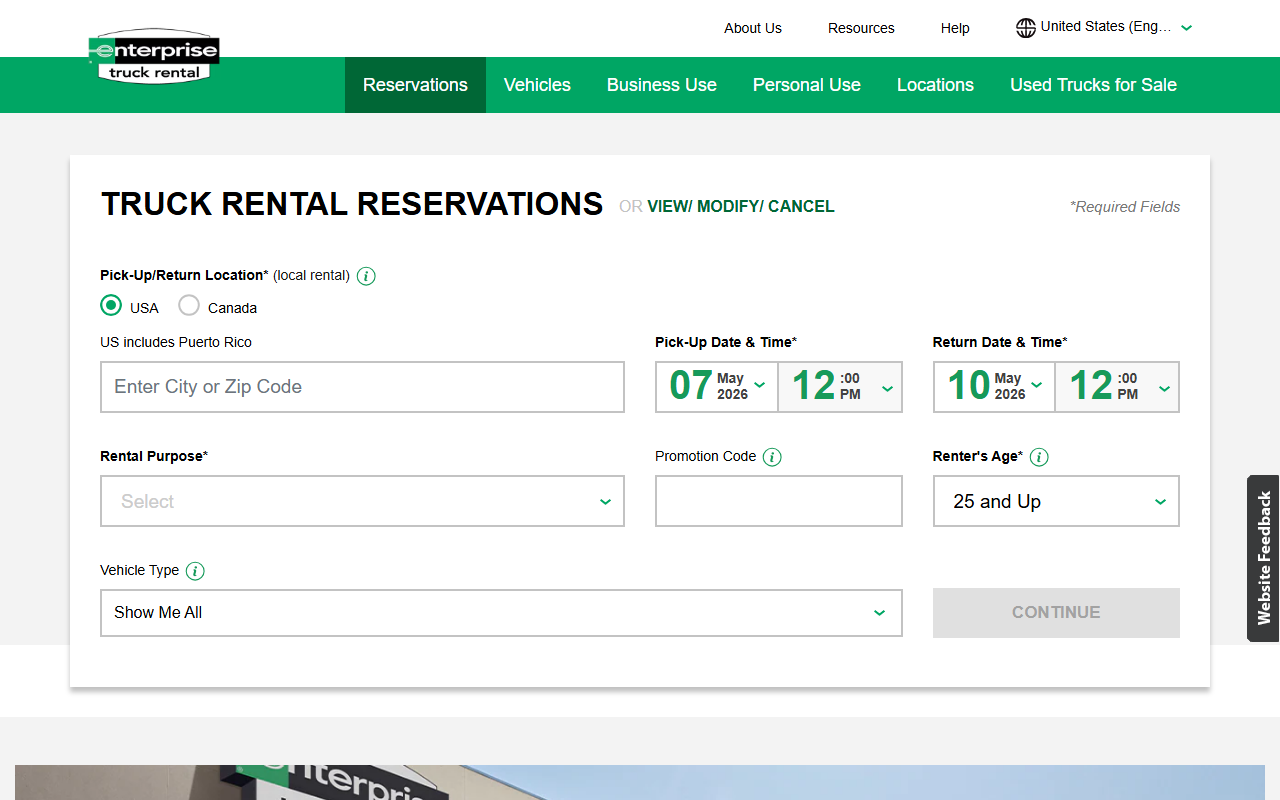Focus the Promotion Code input field
This screenshot has width=1280, height=800.
coord(779,501)
